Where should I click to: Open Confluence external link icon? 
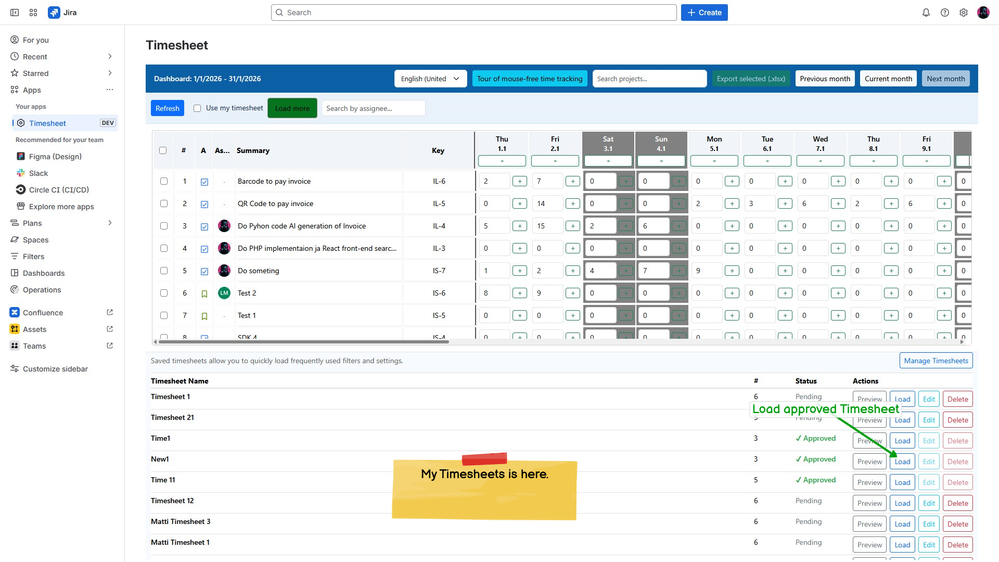pos(110,312)
